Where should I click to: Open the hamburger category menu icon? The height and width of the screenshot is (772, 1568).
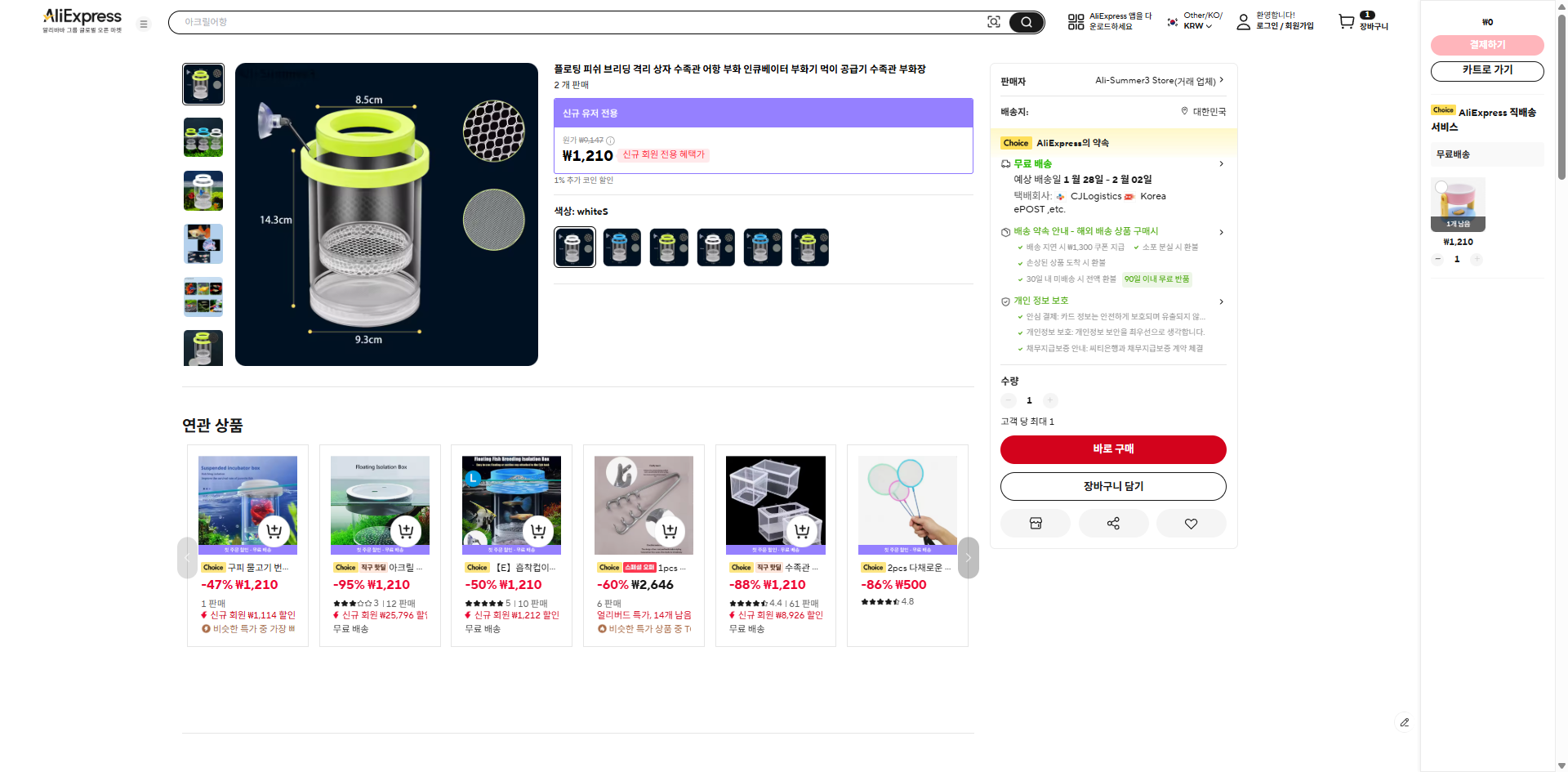point(144,24)
